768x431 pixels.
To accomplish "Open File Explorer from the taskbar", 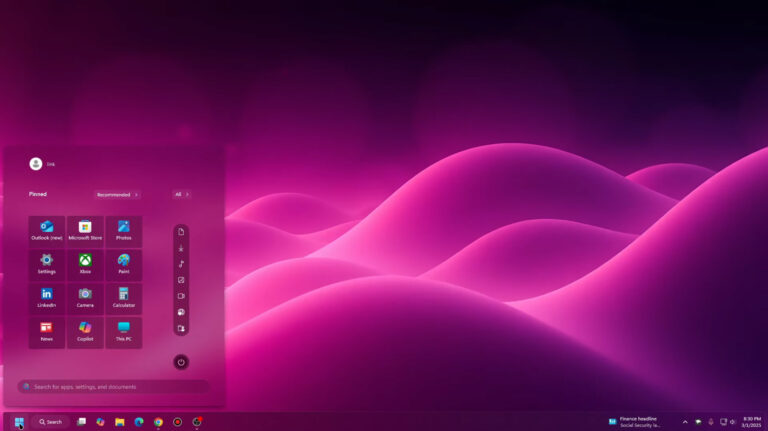I will (x=119, y=422).
